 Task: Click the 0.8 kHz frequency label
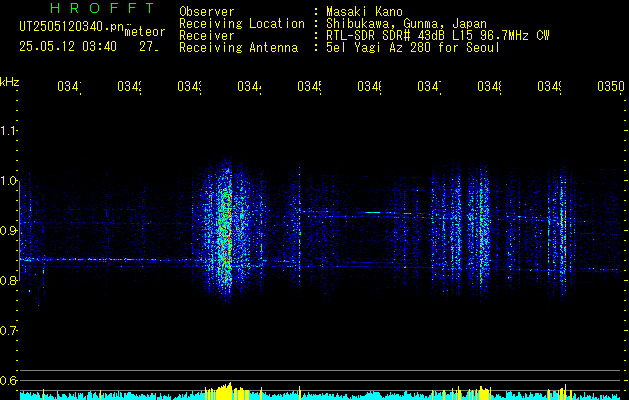(8, 281)
